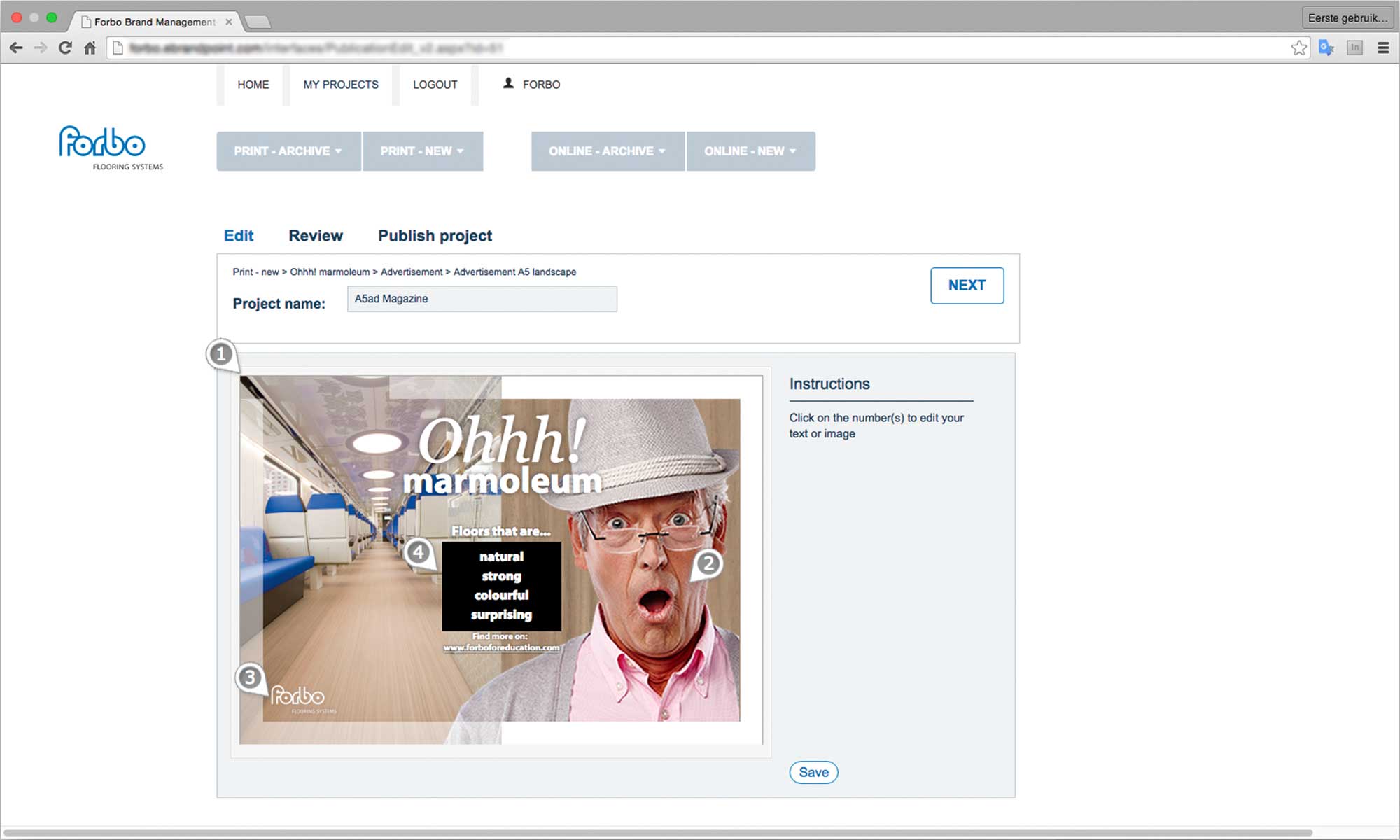Save the project with the Save button
1400x840 pixels.
(x=813, y=772)
